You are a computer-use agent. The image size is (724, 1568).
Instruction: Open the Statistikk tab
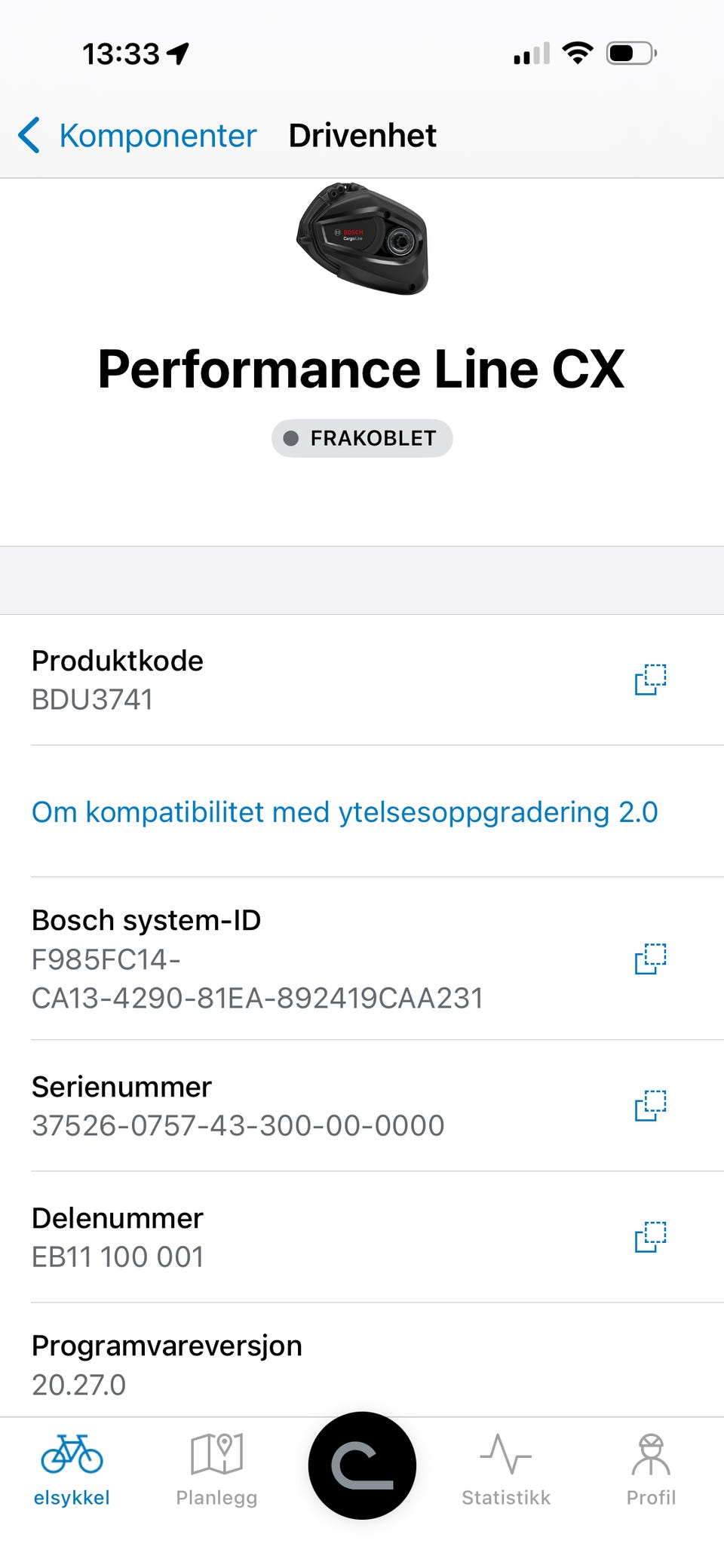(506, 1470)
